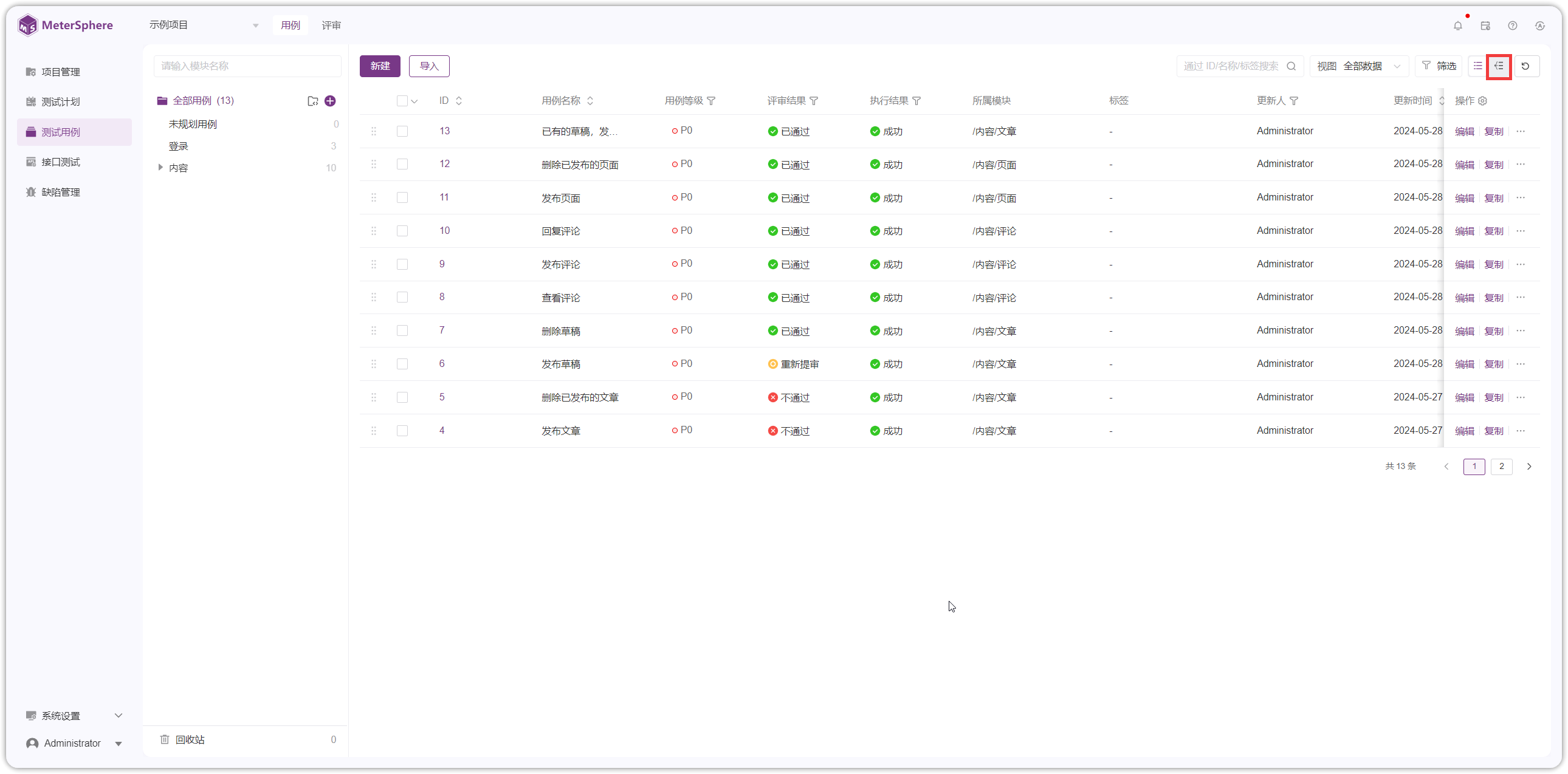1568x774 pixels.
Task: Check the box for case 8
Action: click(x=402, y=298)
